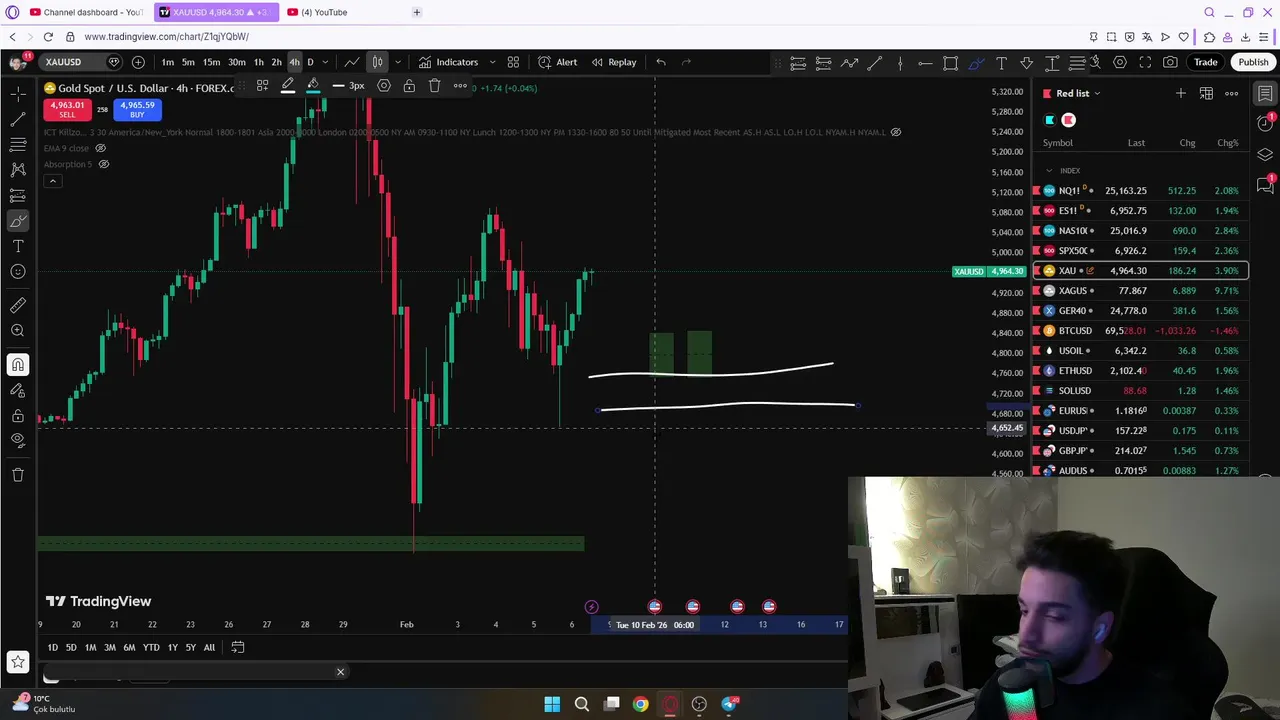This screenshot has width=1280, height=720.
Task: Undo the last chart action
Action: click(661, 62)
